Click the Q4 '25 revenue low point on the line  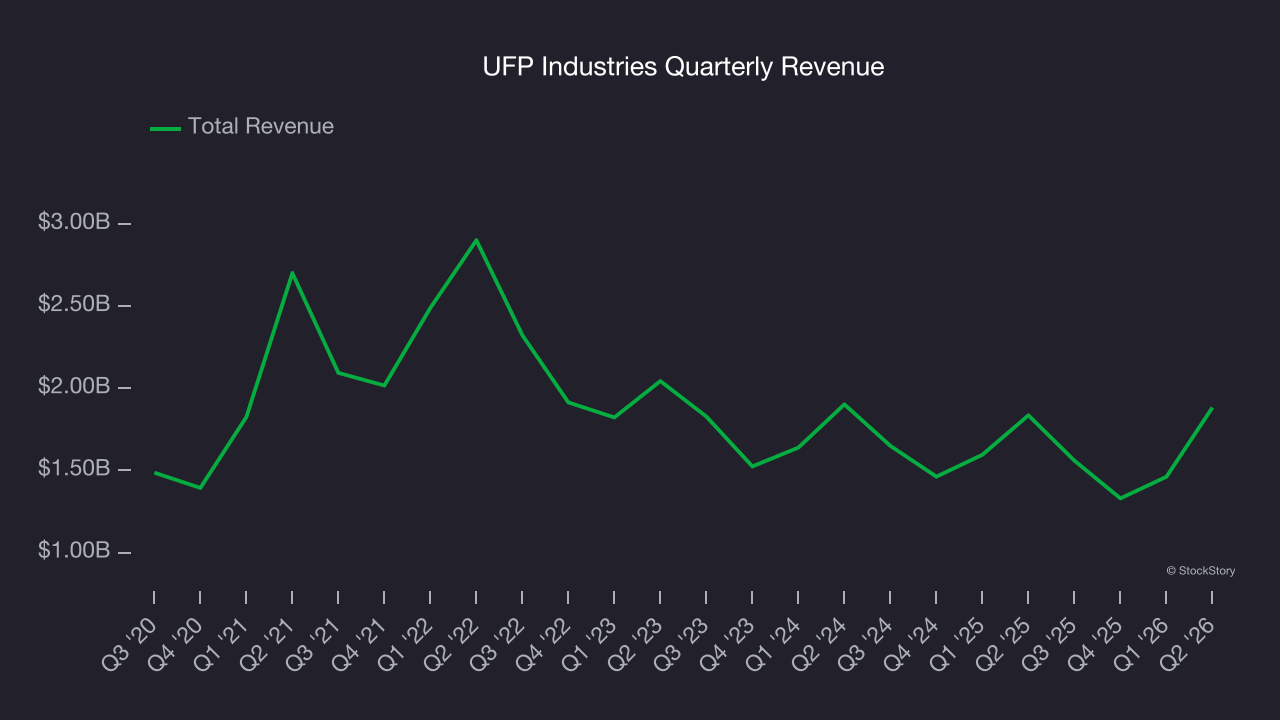click(1120, 498)
